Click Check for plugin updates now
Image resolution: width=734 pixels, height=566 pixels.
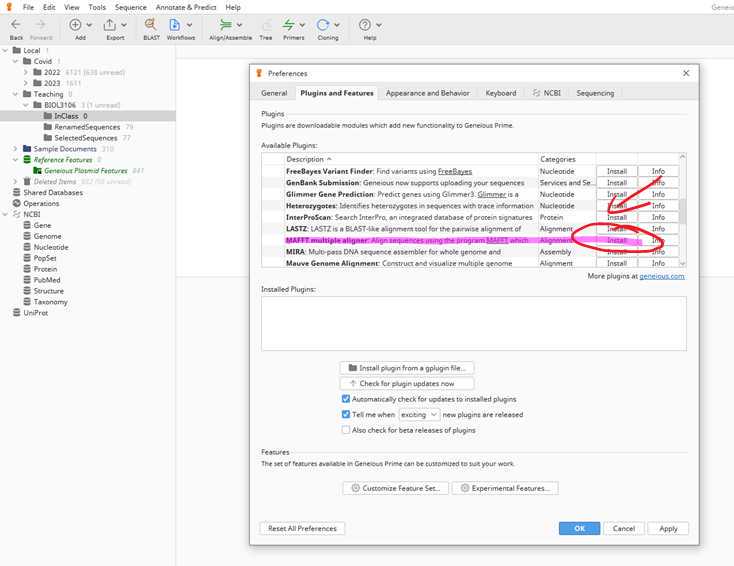(x=407, y=383)
